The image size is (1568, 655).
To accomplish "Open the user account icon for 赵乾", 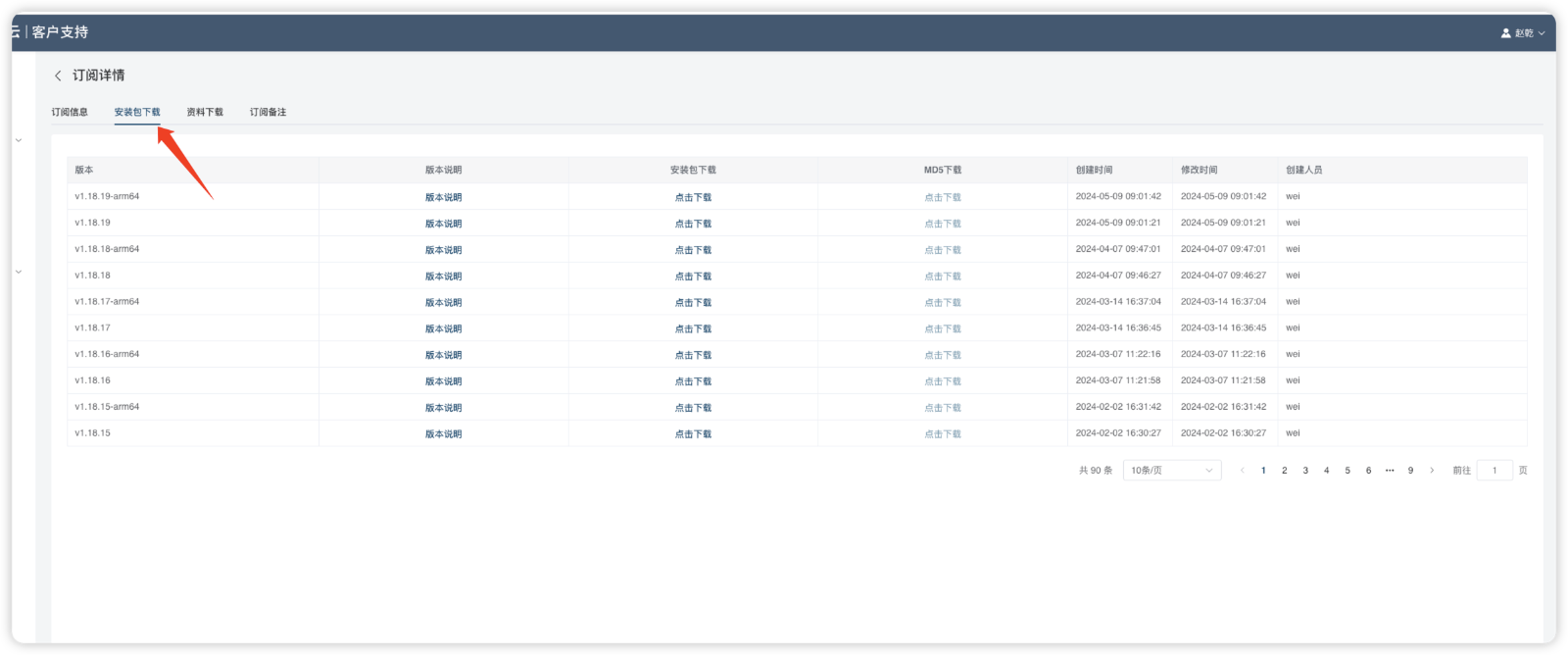I will pyautogui.click(x=1506, y=32).
